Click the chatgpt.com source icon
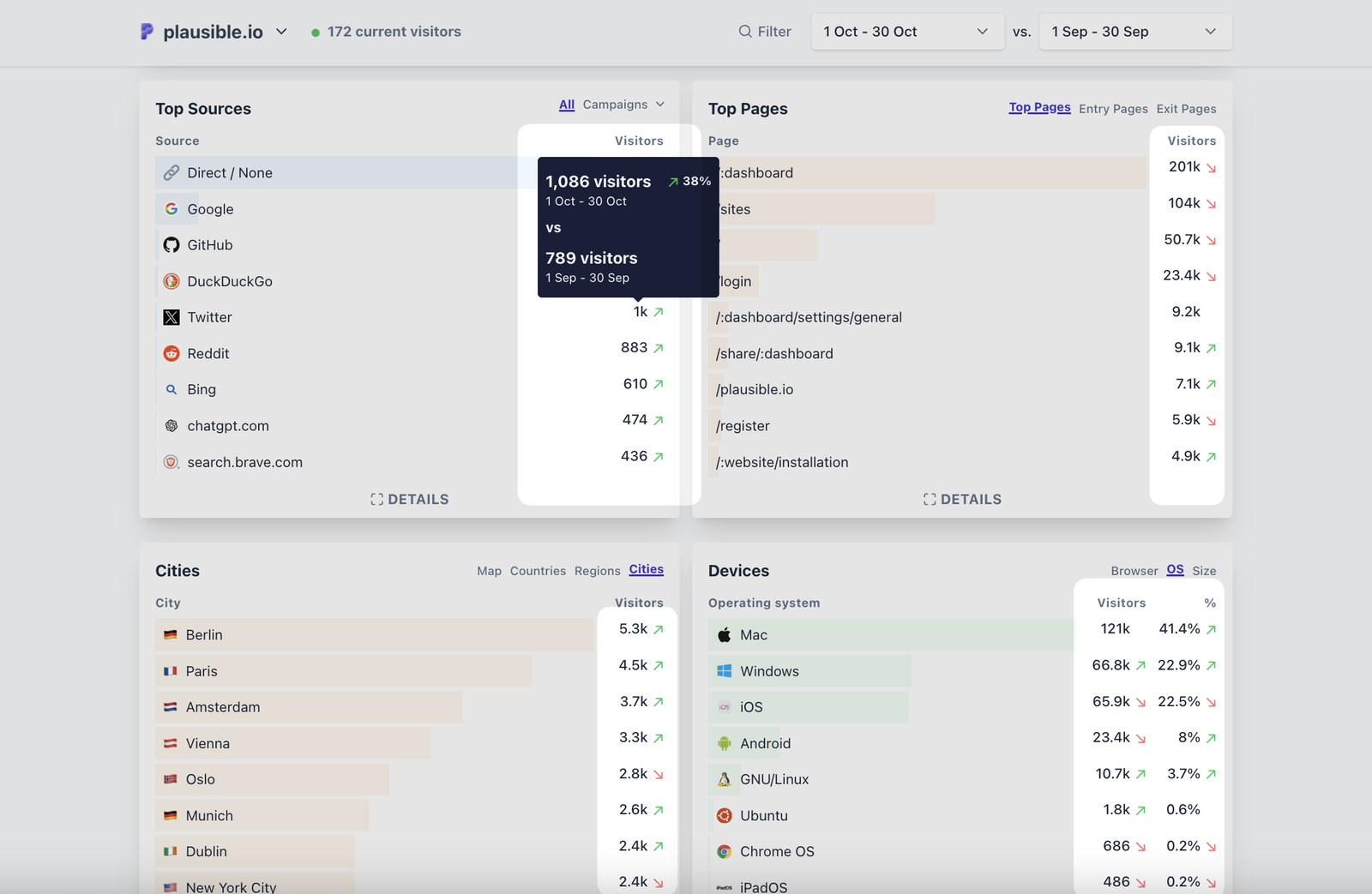The width and height of the screenshot is (1372, 894). (x=172, y=425)
